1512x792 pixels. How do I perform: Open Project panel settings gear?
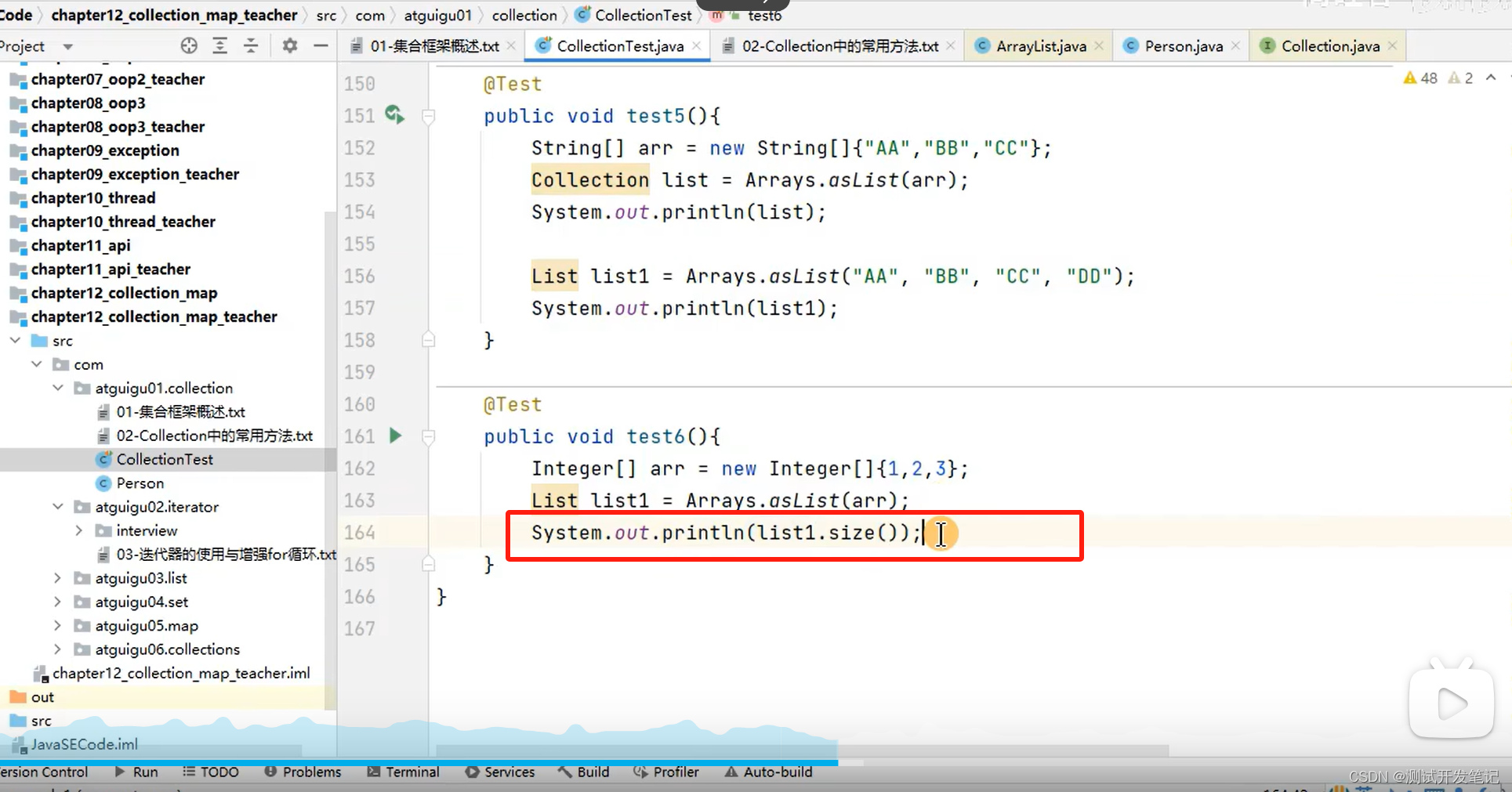tap(290, 45)
